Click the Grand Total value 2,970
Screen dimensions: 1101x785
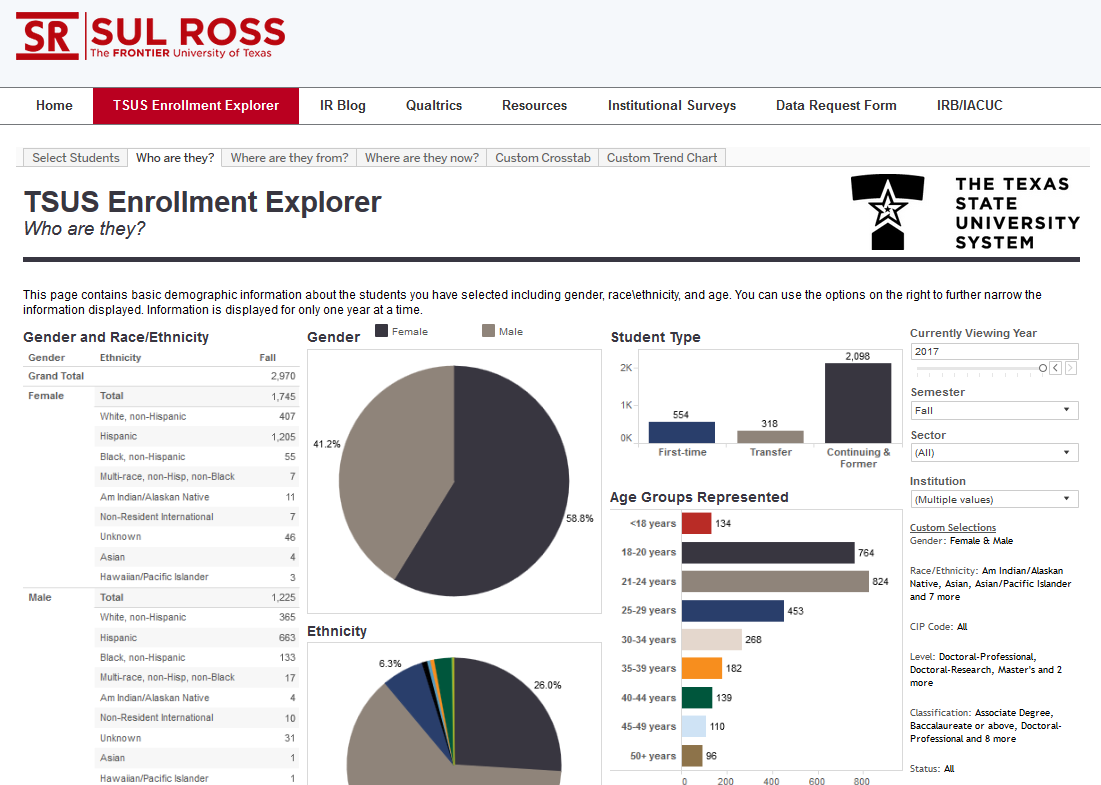tap(283, 376)
